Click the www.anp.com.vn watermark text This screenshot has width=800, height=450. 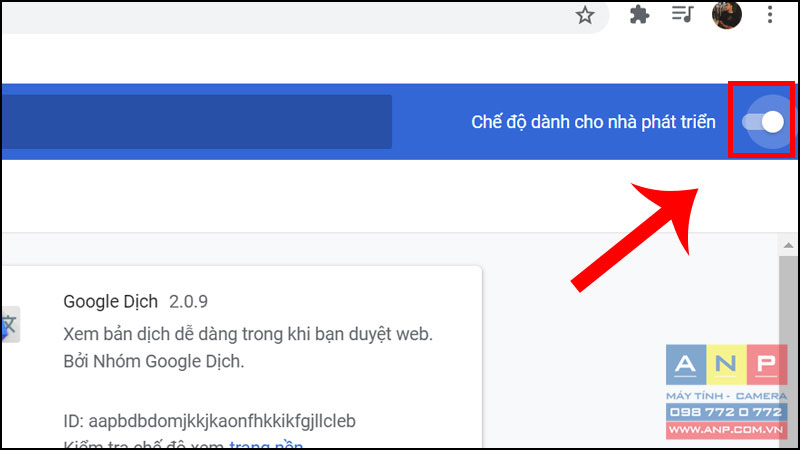click(726, 430)
